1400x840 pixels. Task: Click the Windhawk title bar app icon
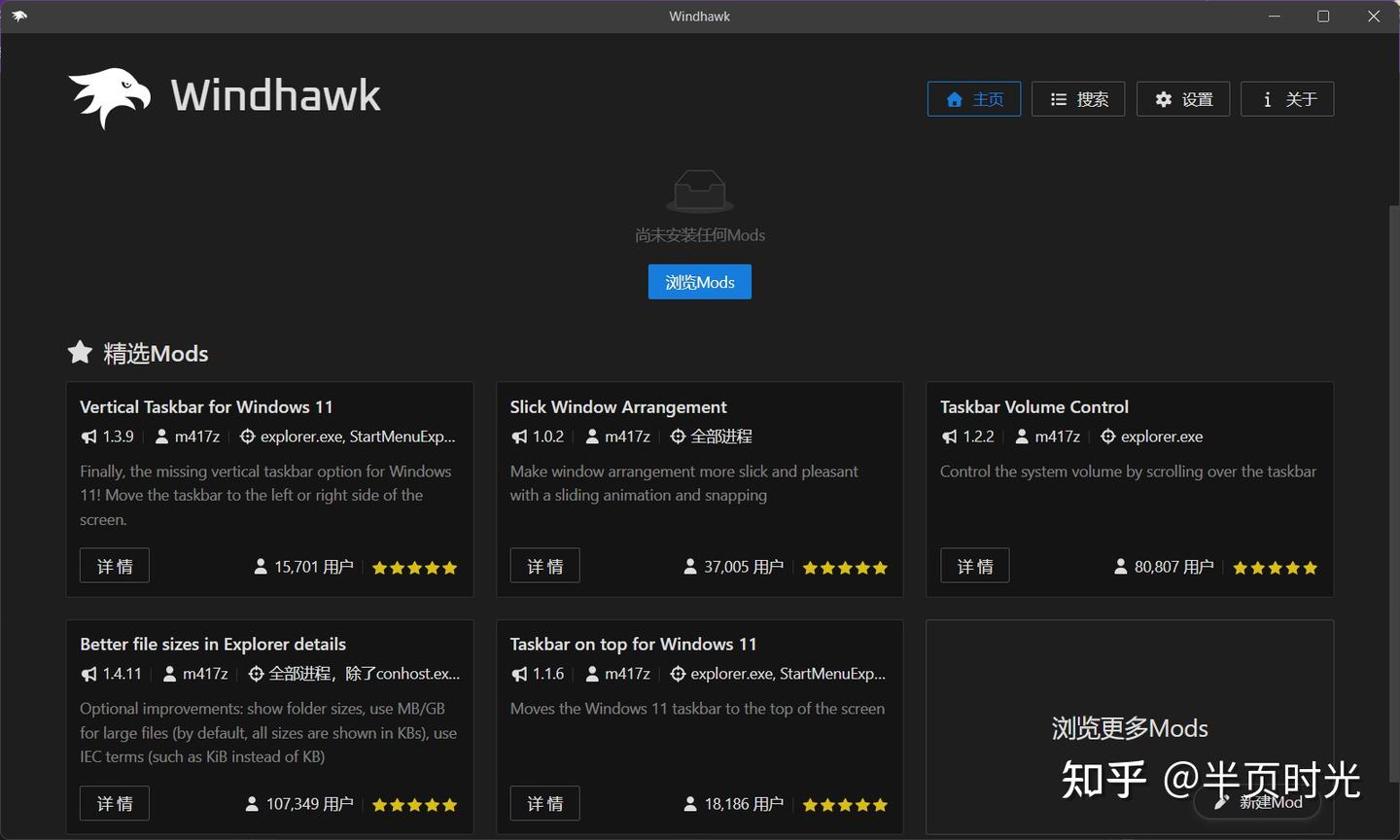19,17
